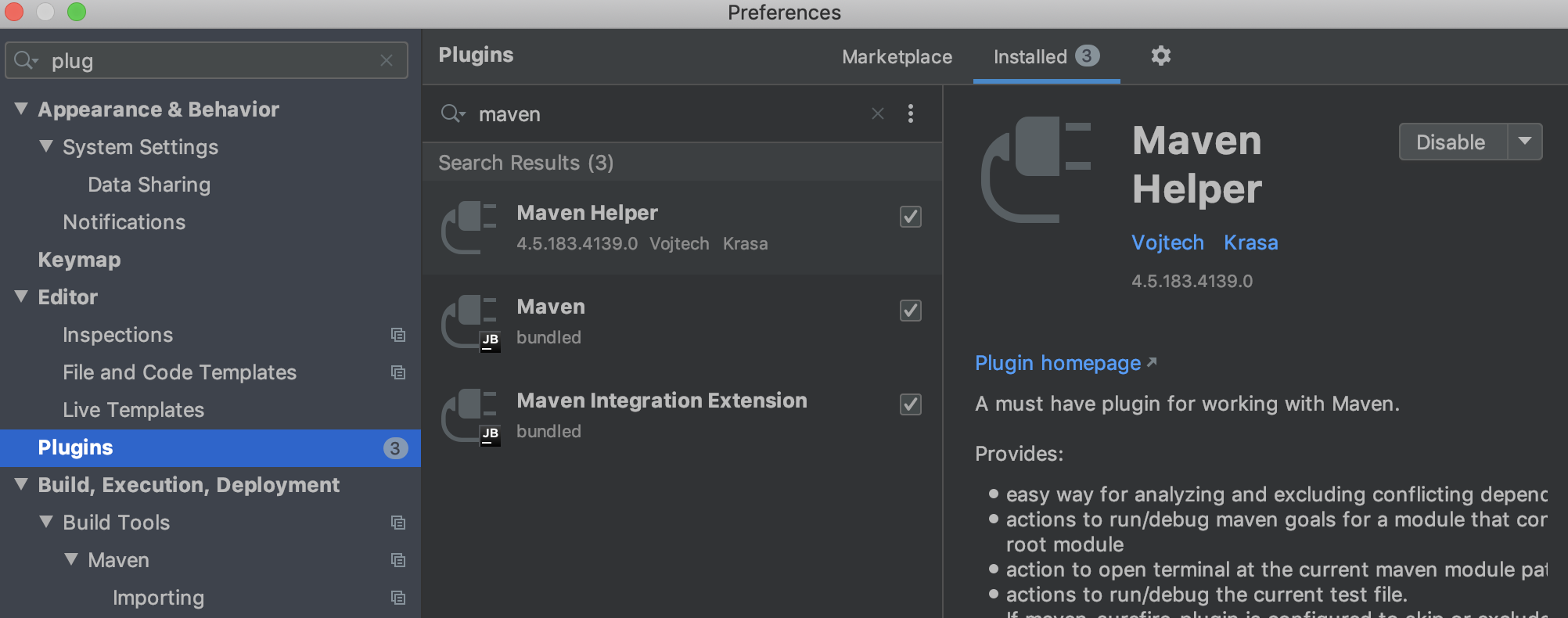Click the project-level icon beside Inspections
The height and width of the screenshot is (618, 1568).
398,335
